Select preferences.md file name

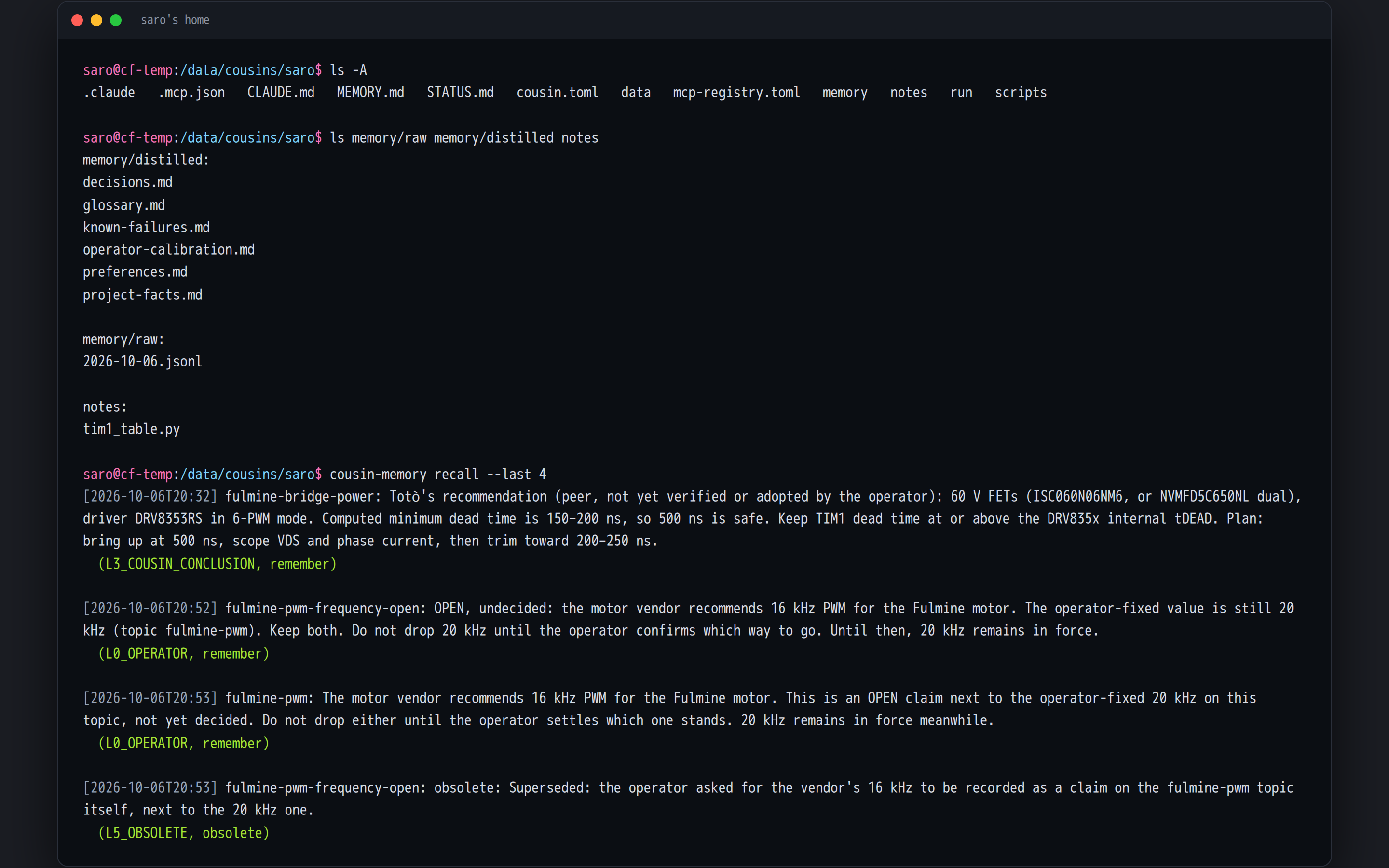pos(135,272)
